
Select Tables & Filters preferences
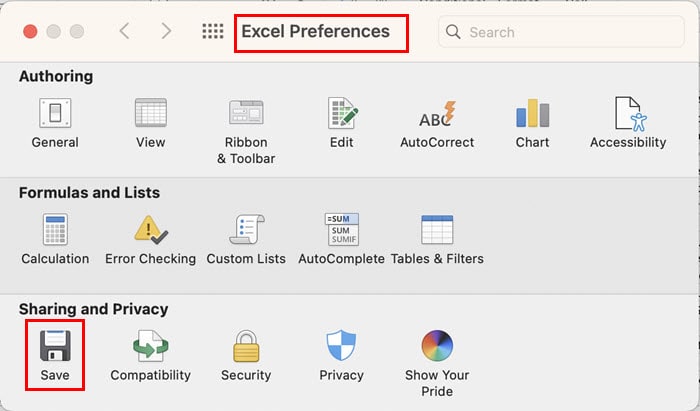click(437, 239)
